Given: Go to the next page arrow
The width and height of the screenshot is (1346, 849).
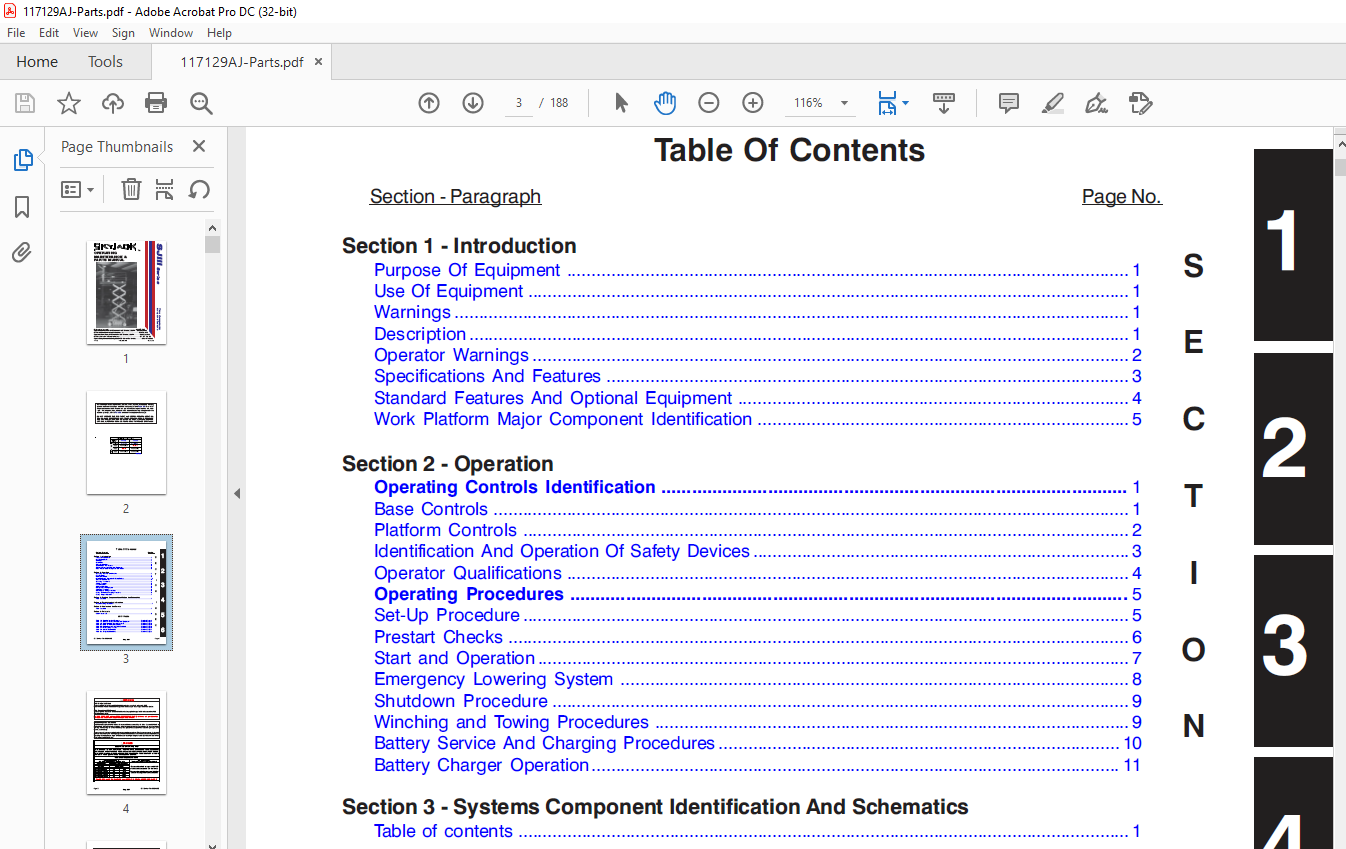Looking at the screenshot, I should [473, 103].
